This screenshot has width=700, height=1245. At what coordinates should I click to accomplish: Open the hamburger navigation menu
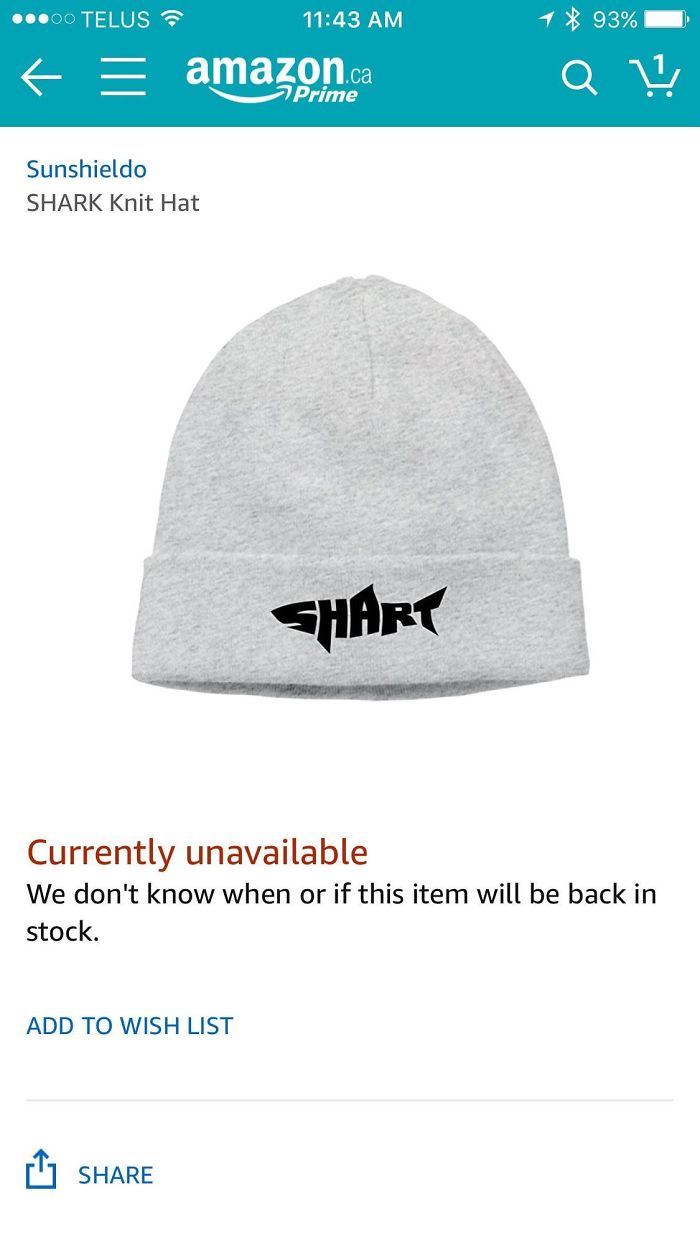[x=123, y=77]
